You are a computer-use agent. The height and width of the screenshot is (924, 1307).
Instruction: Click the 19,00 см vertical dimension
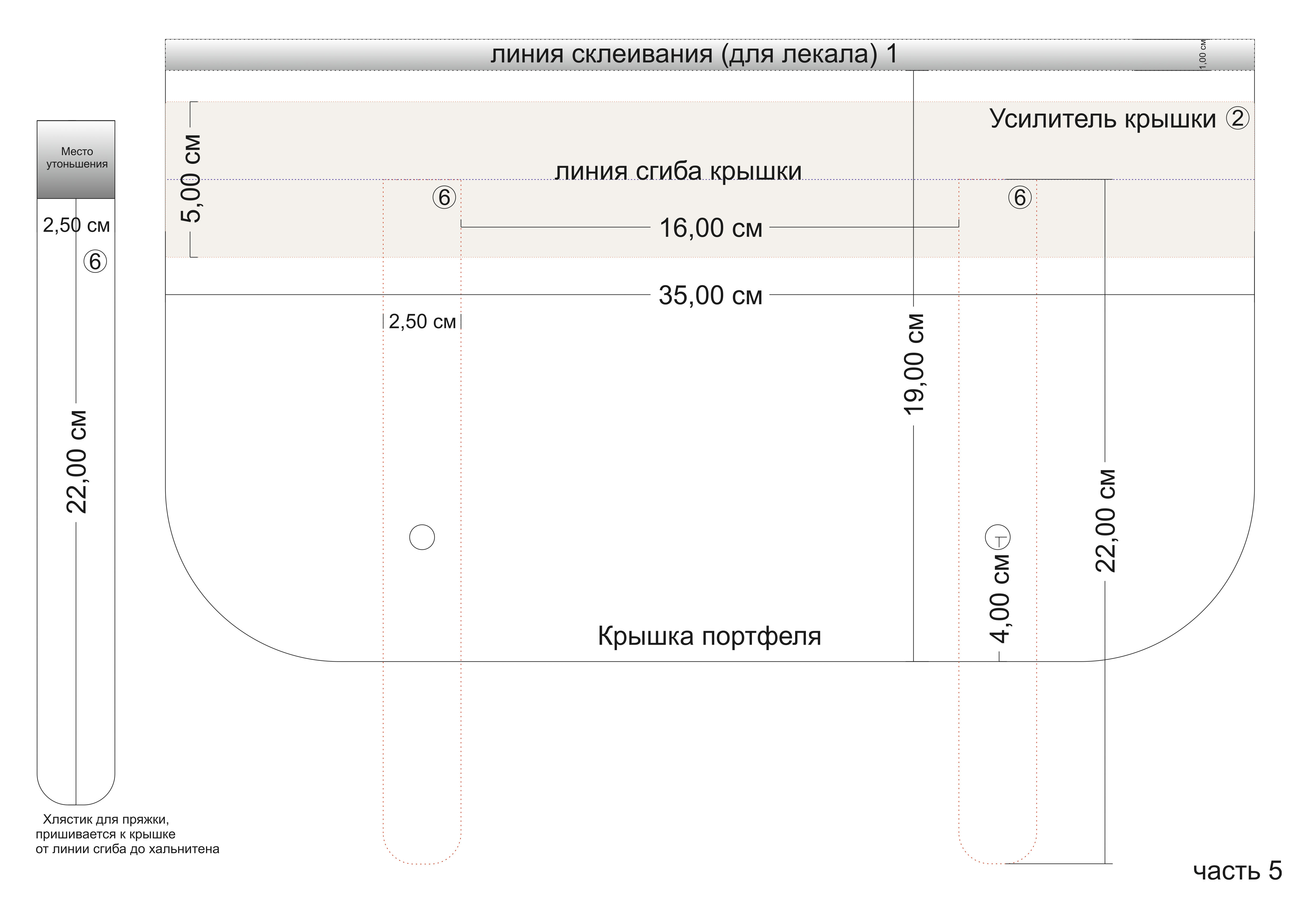(x=914, y=364)
